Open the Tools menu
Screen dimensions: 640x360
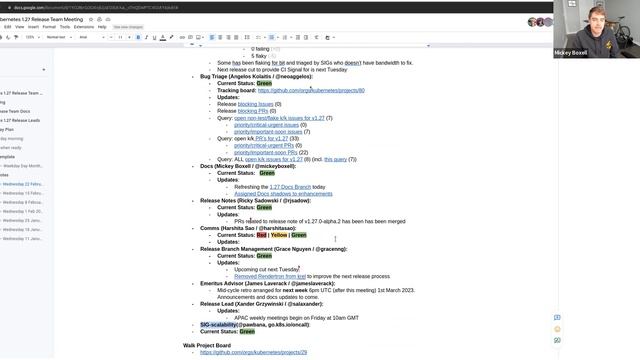tap(65, 27)
